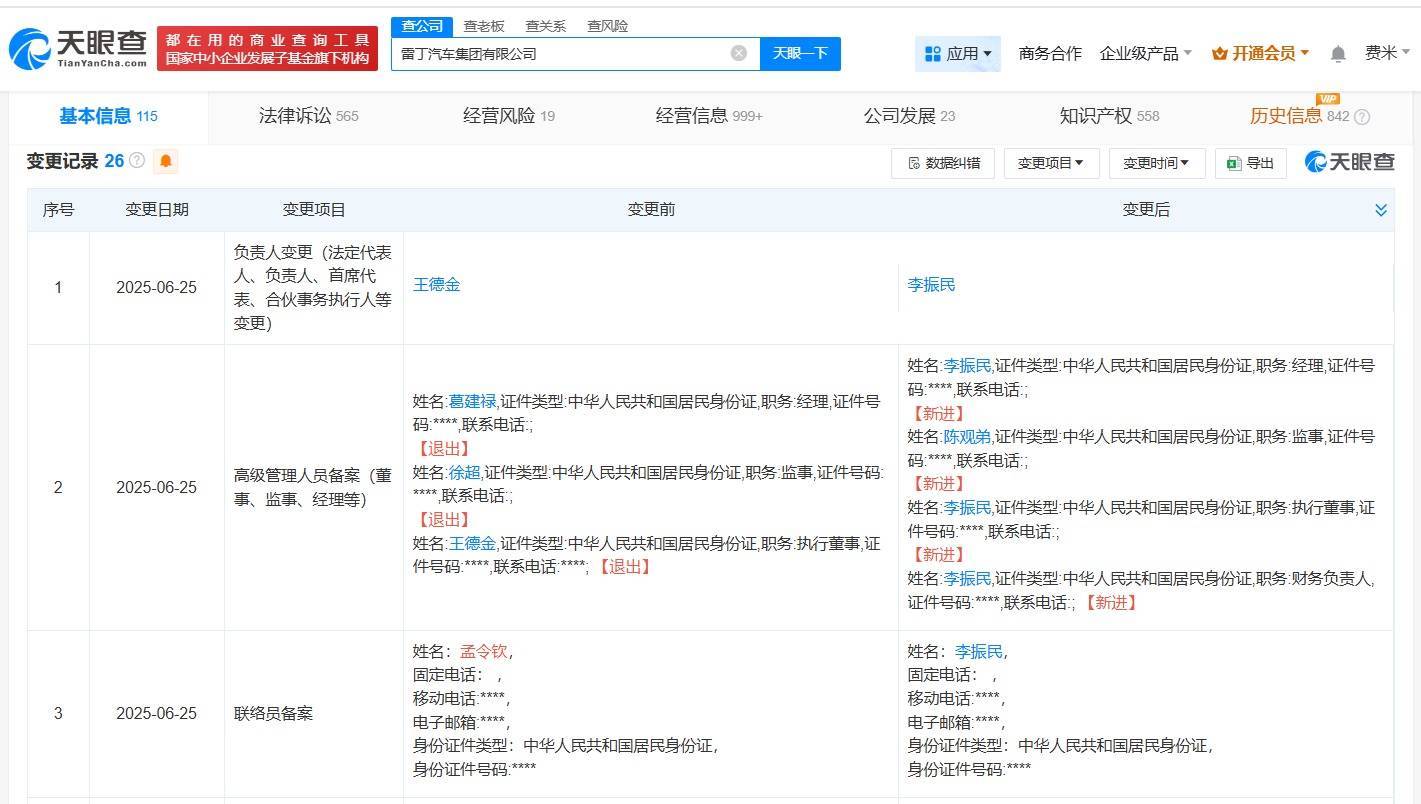Open 李振民 财务负责人 link in row 2

click(x=967, y=579)
